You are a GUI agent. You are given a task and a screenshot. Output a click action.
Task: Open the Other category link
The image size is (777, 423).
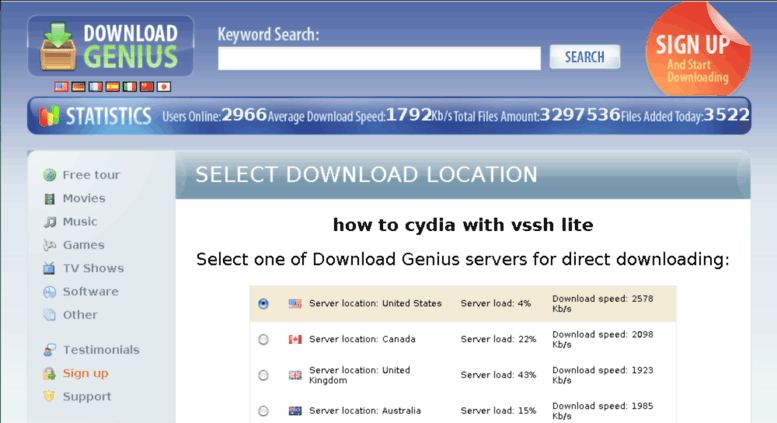[80, 315]
